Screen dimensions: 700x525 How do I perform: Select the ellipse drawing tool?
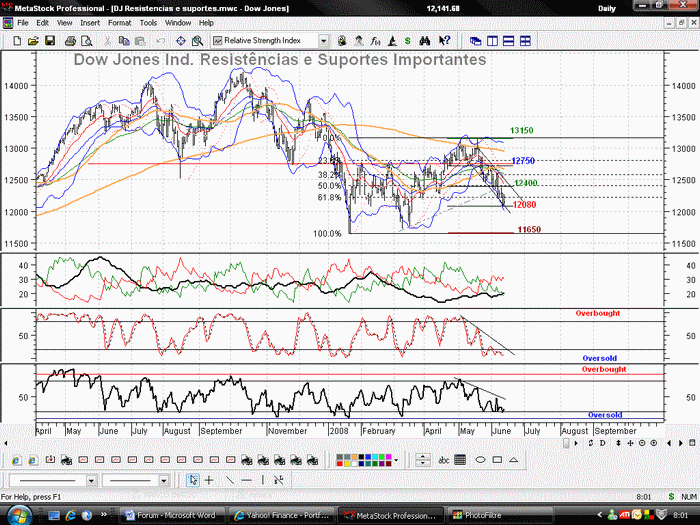pos(480,459)
